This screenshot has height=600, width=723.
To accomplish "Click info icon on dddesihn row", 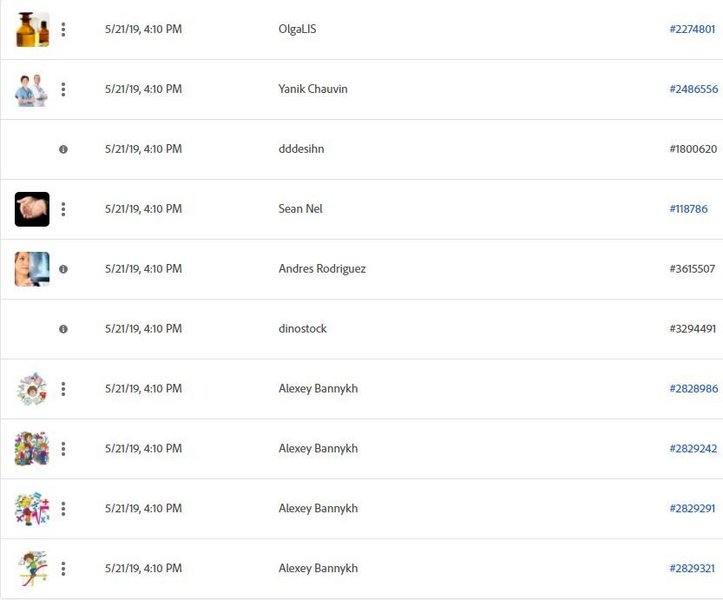I will [63, 149].
